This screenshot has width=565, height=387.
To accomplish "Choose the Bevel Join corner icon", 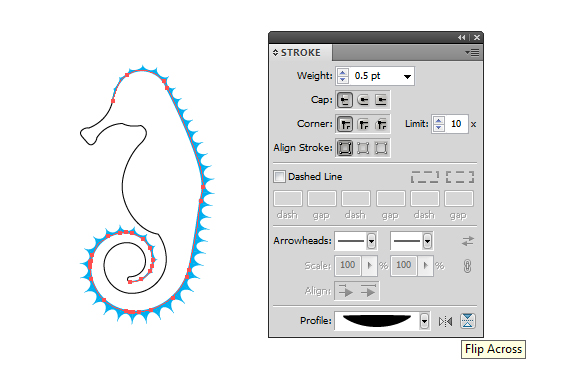I will pos(381,124).
